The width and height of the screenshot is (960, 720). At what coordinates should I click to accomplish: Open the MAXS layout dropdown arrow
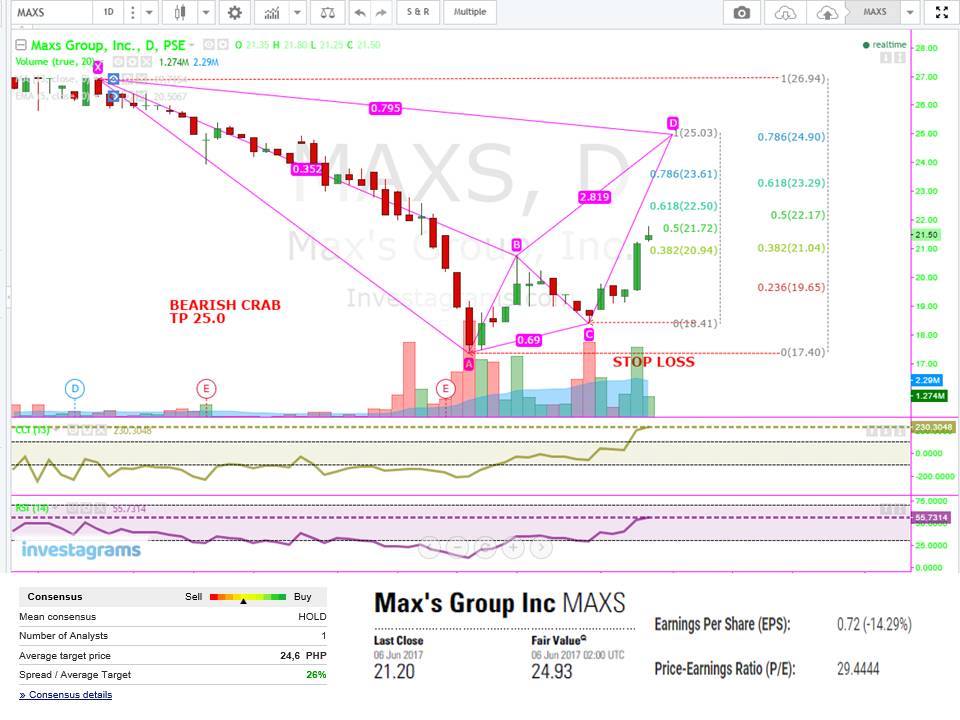click(x=908, y=12)
